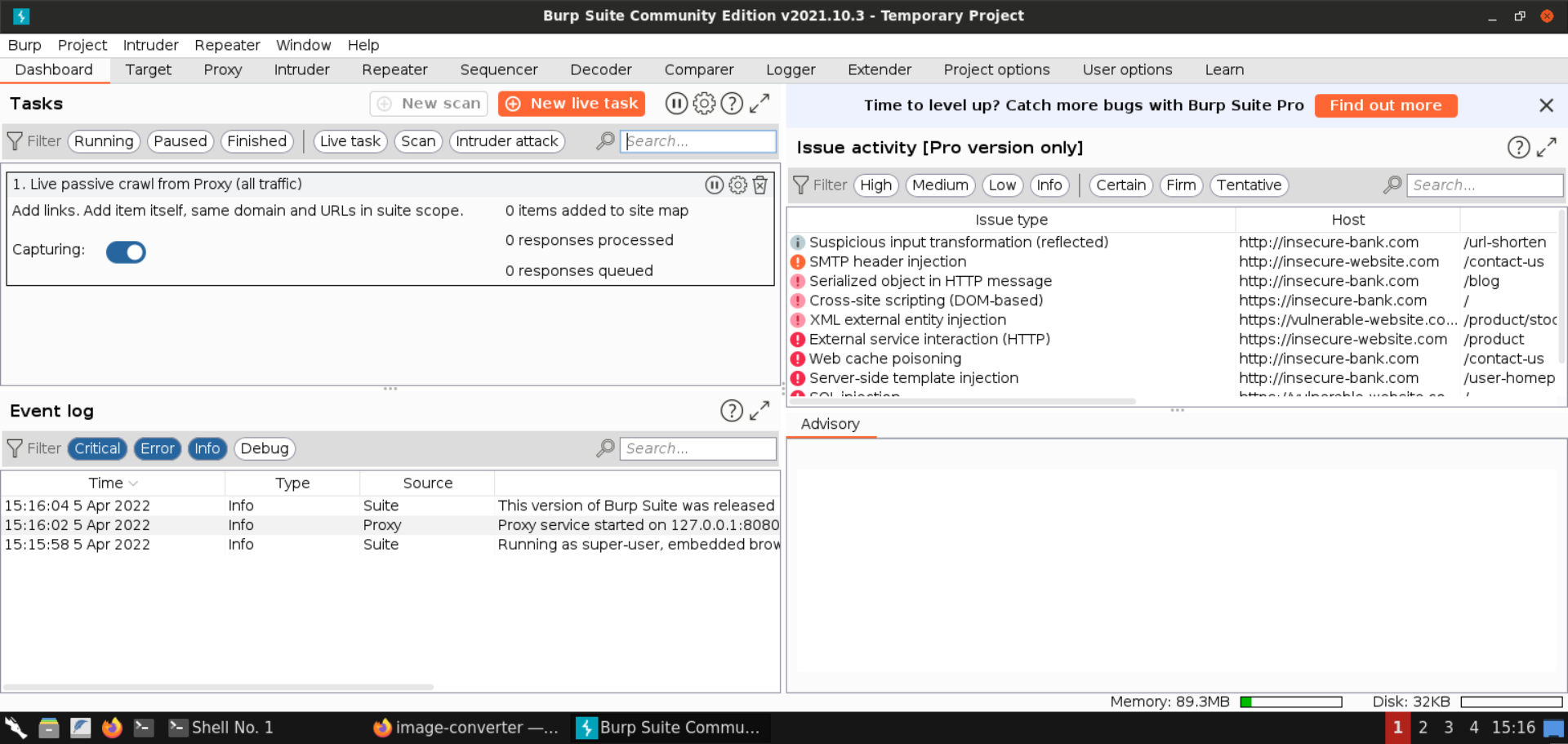Sort event log by Source column
The width and height of the screenshot is (1568, 744).
(x=427, y=483)
